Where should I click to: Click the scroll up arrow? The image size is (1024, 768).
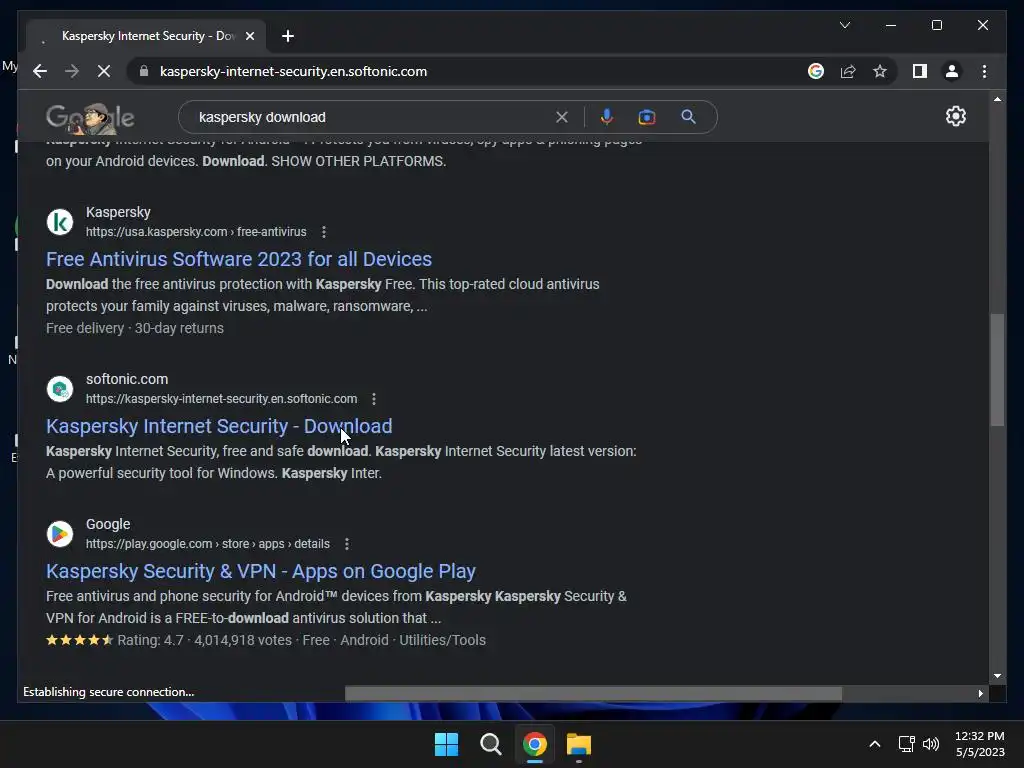(x=997, y=99)
